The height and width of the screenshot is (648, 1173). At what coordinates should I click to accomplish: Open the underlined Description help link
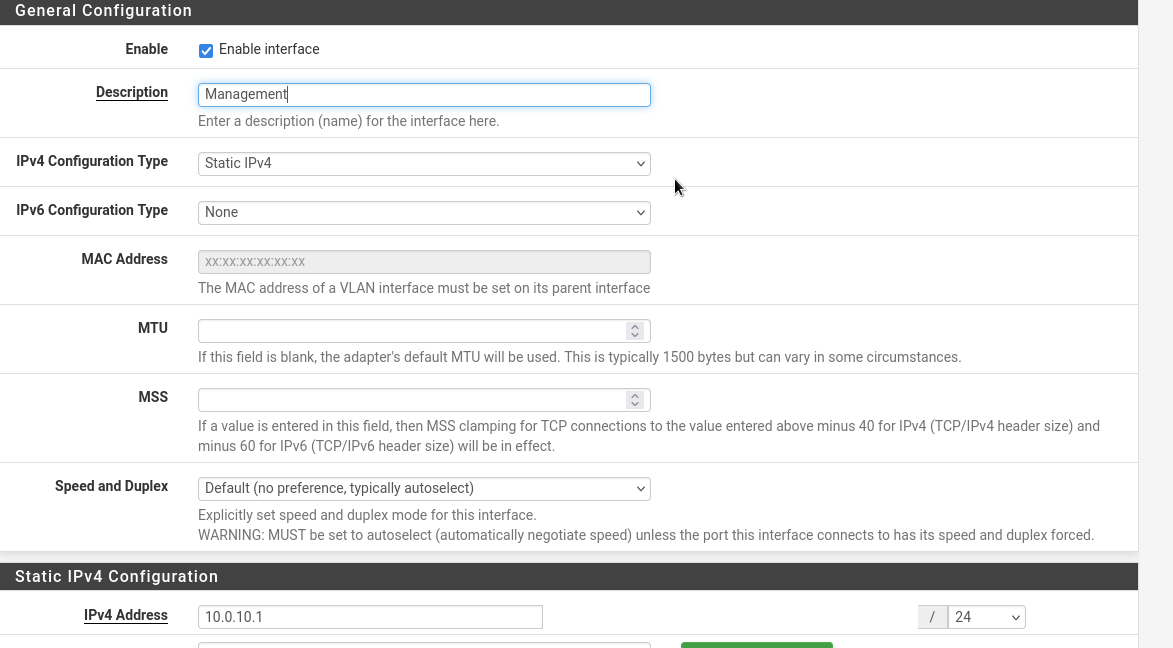[x=131, y=92]
